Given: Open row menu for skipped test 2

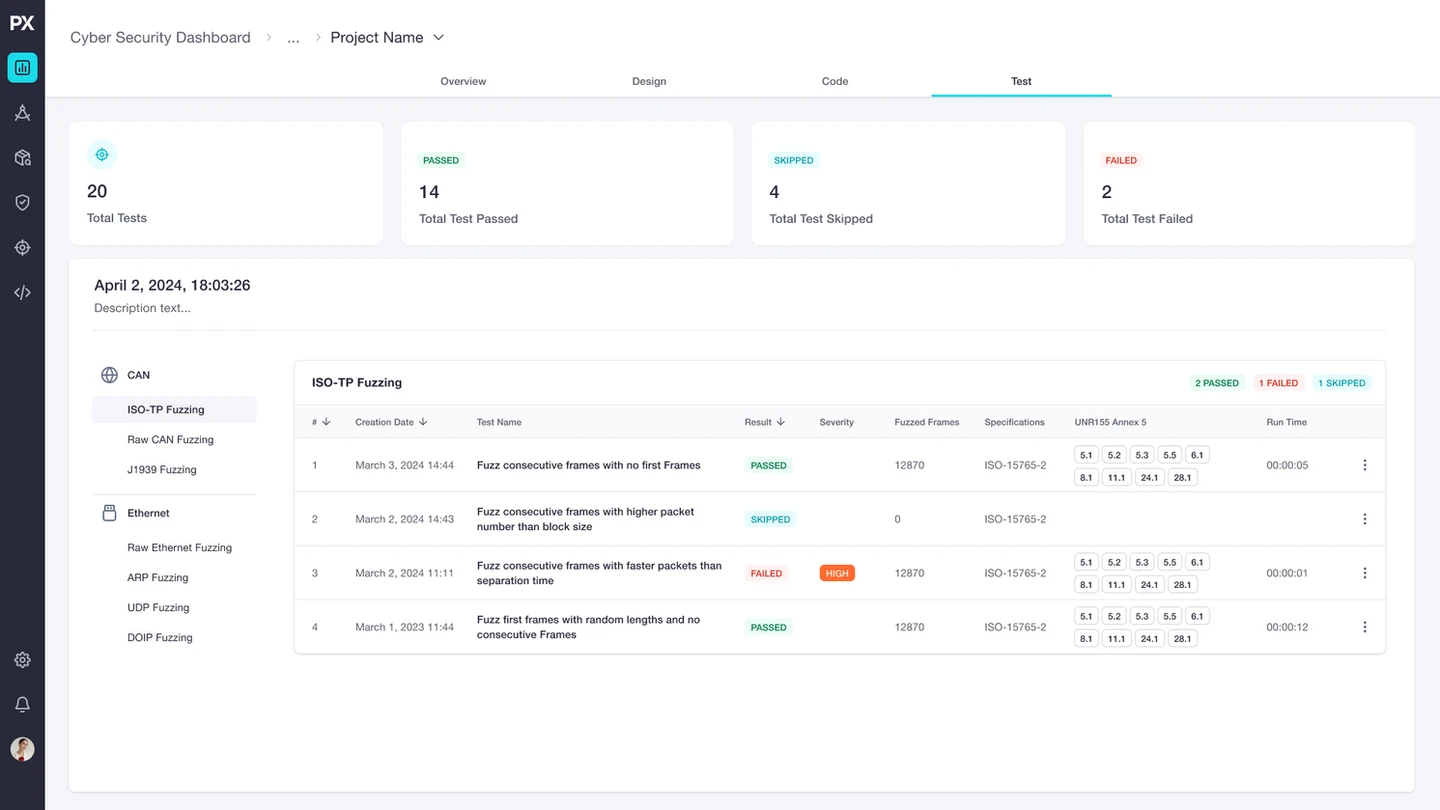Looking at the screenshot, I should pos(1365,519).
